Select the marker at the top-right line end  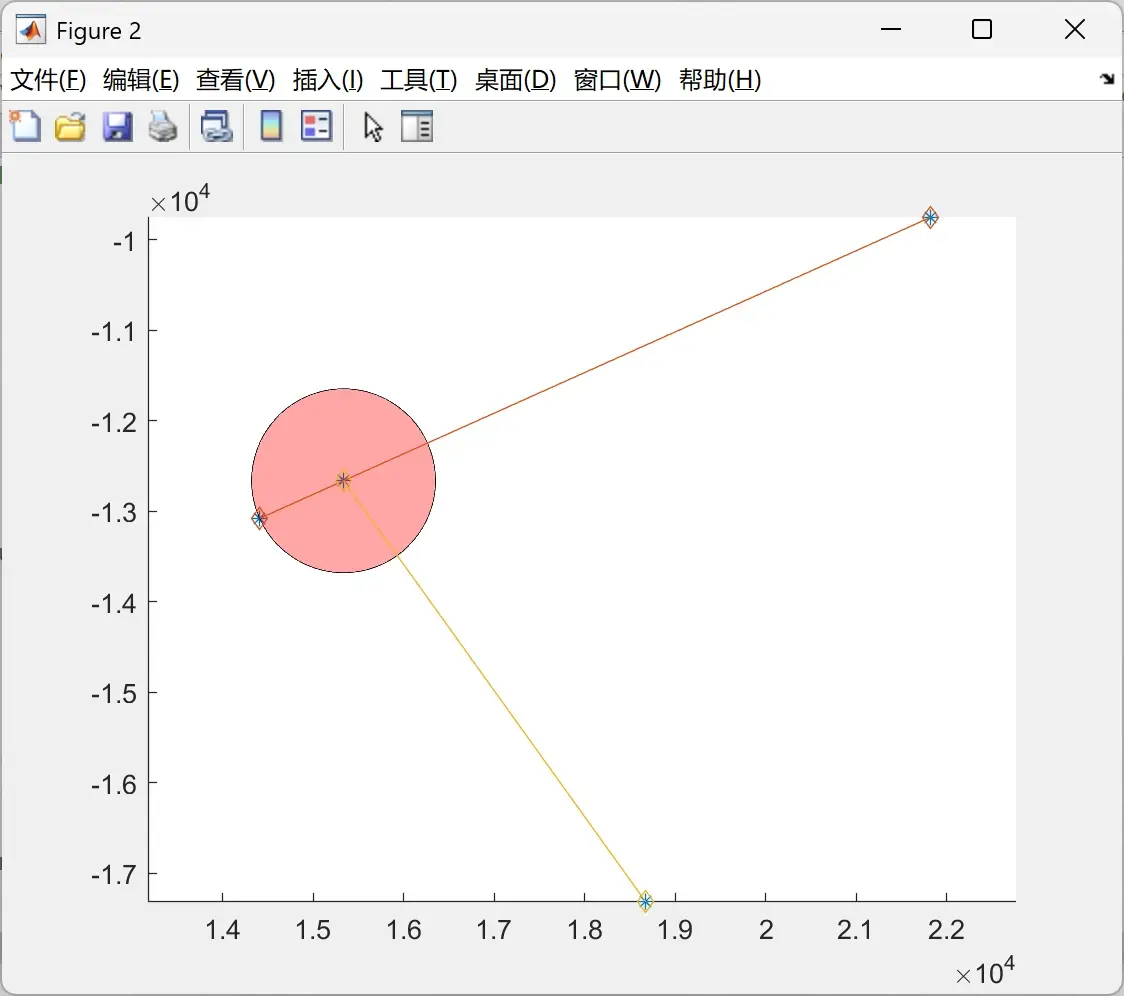[930, 217]
